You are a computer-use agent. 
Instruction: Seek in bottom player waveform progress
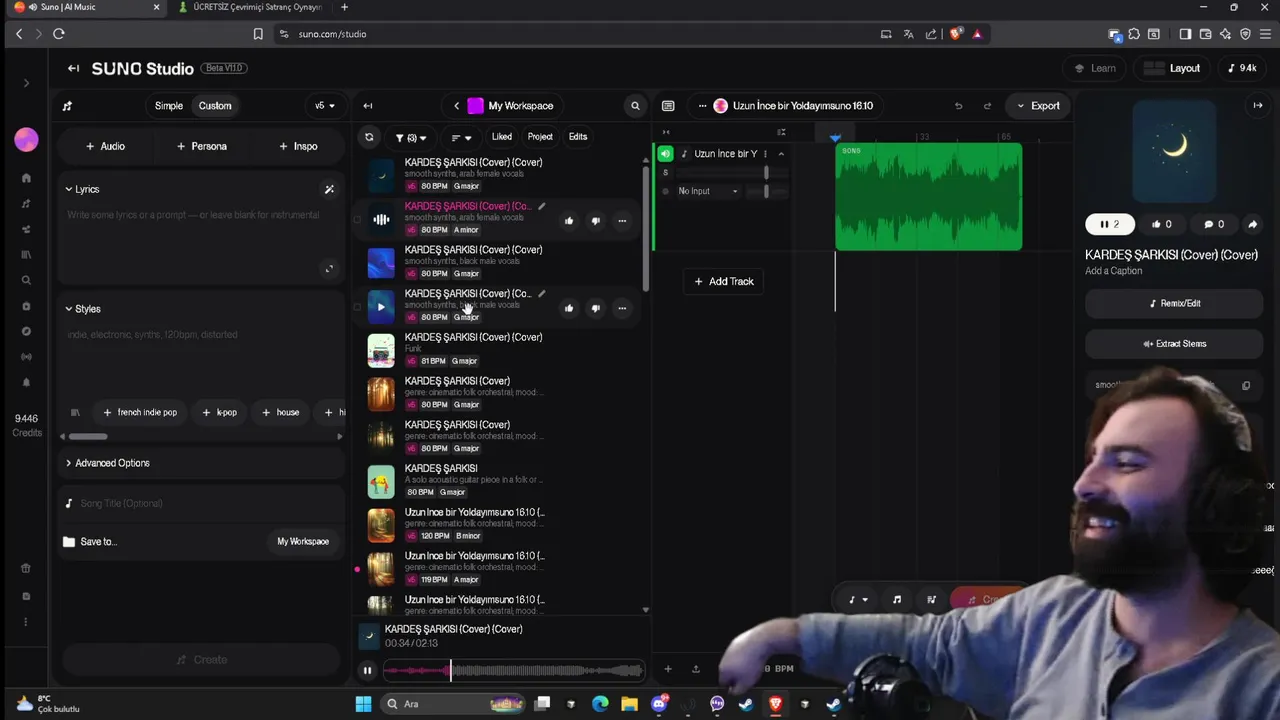513,671
